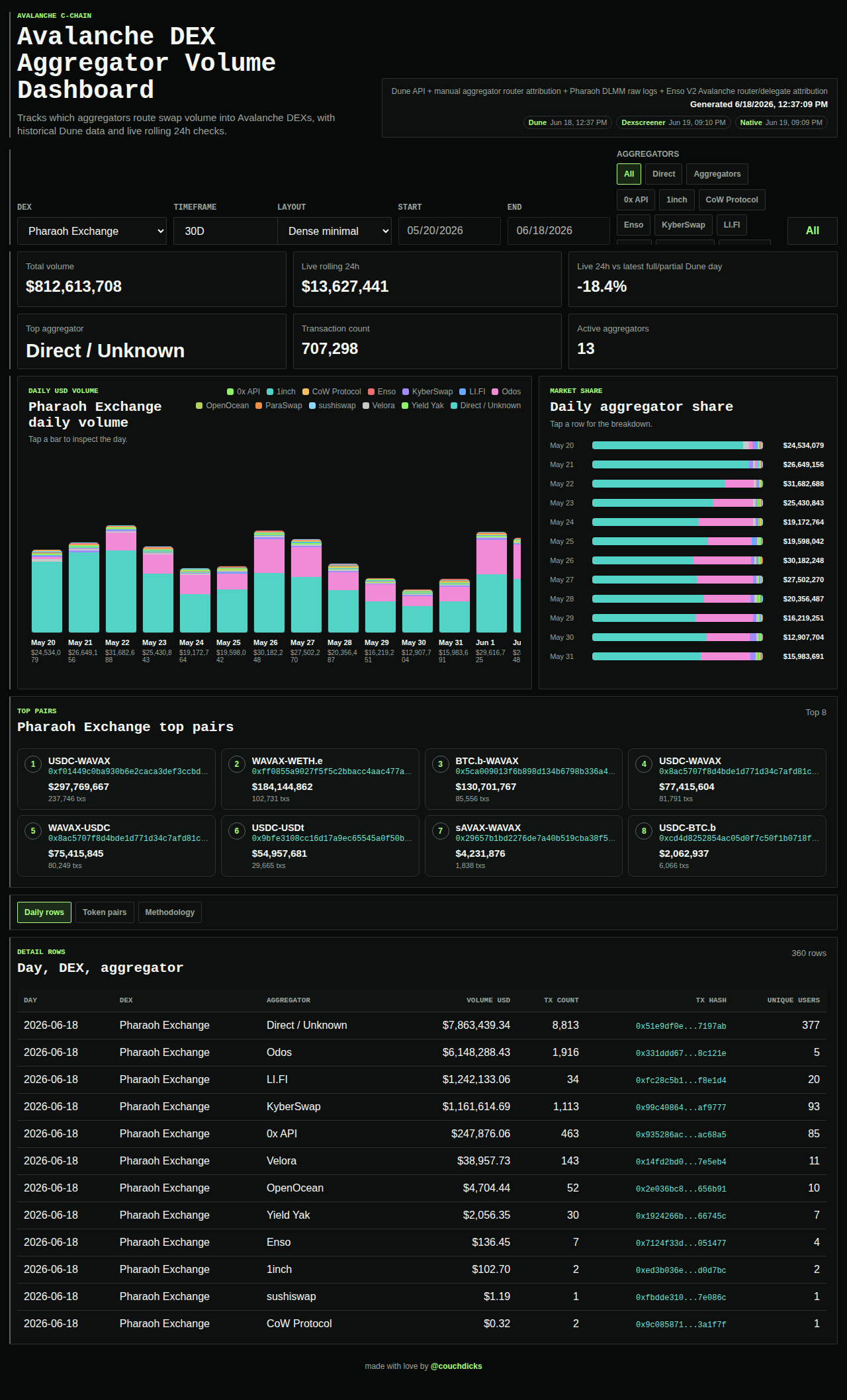The height and width of the screenshot is (1400, 847).
Task: Open the USDC-BTC.b pair card
Action: (x=727, y=846)
